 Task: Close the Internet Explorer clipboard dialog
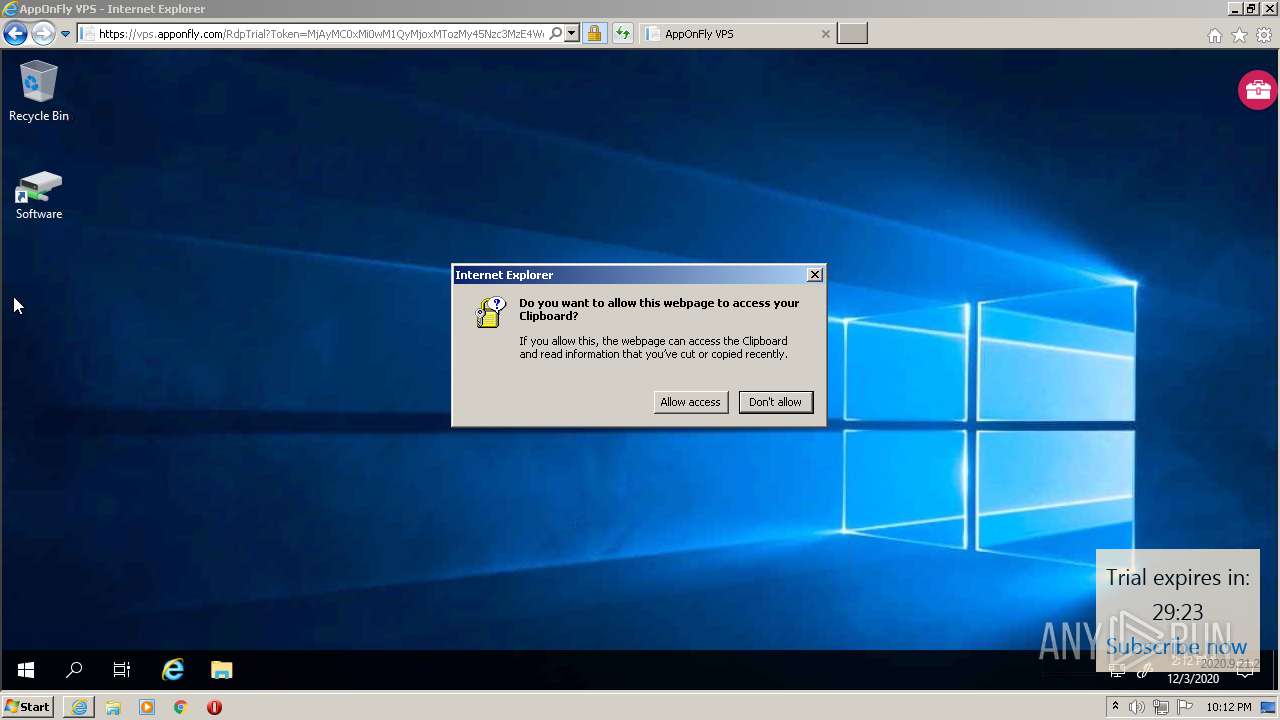tap(815, 274)
